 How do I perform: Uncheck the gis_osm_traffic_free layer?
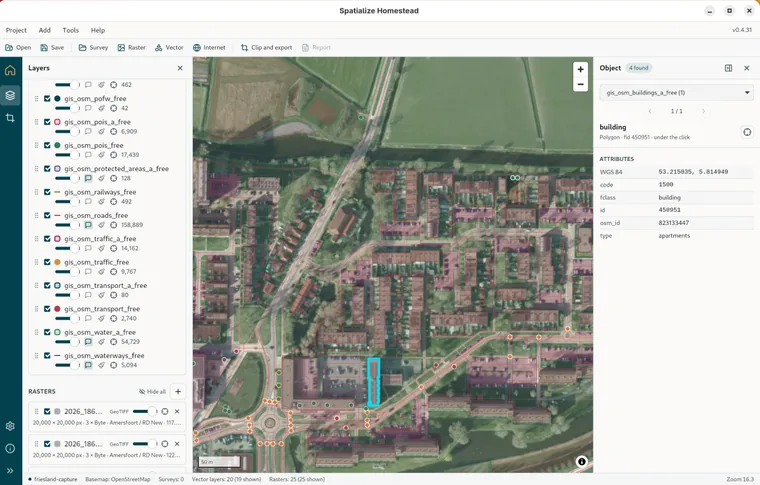click(x=47, y=262)
